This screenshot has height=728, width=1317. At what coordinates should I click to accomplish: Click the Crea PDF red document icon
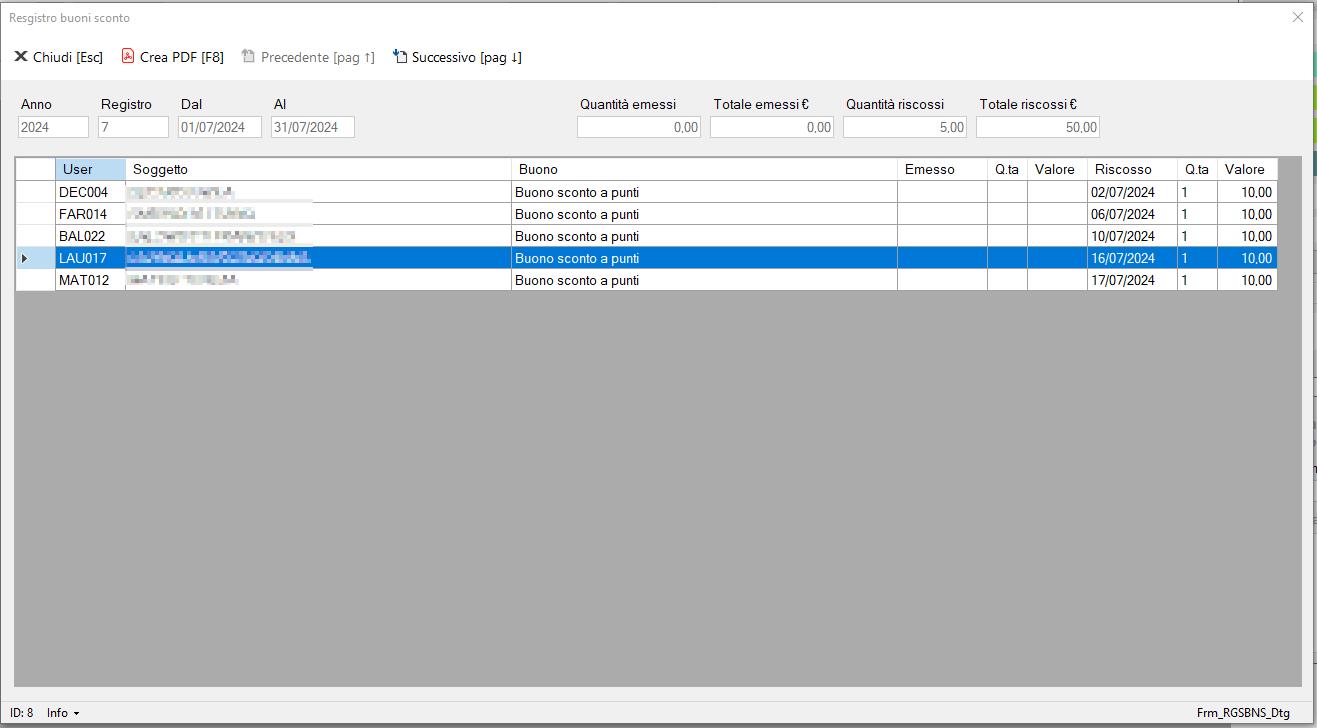point(128,57)
